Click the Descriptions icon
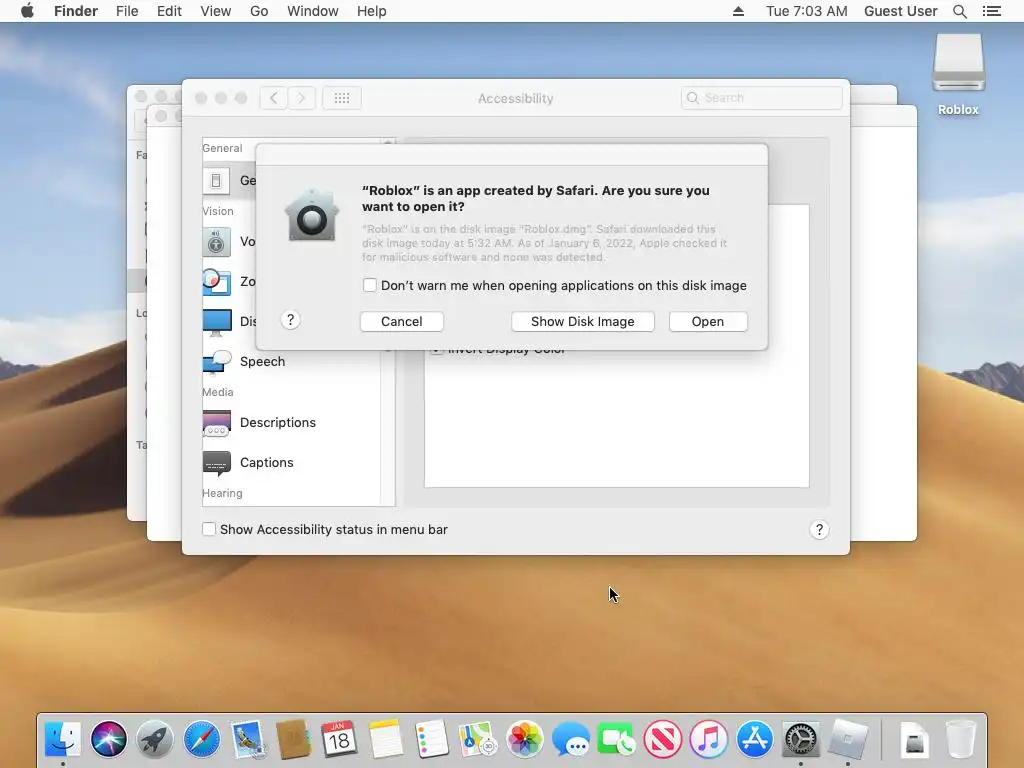 click(217, 423)
